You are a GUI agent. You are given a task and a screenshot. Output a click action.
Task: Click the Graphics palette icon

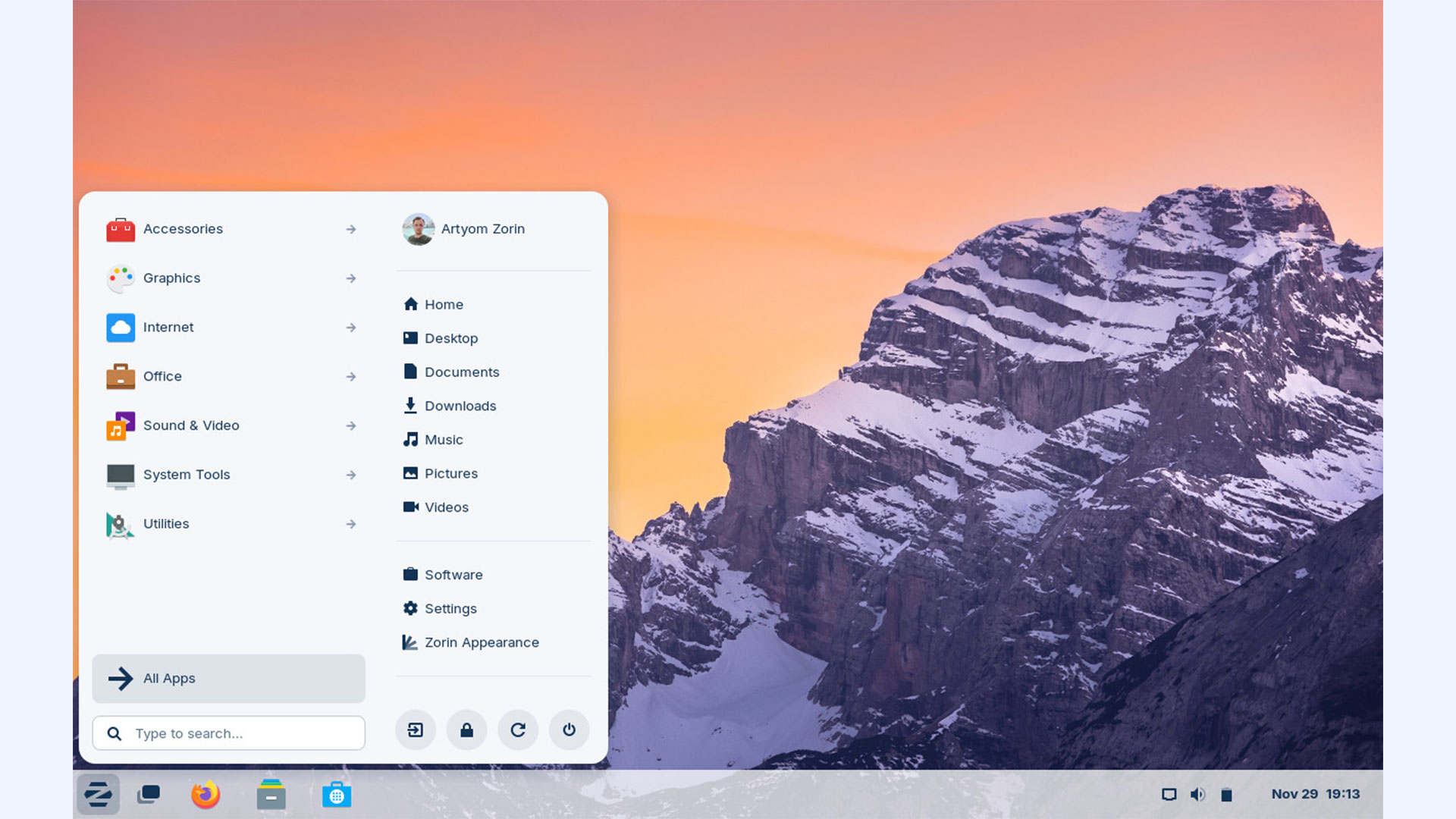point(121,278)
